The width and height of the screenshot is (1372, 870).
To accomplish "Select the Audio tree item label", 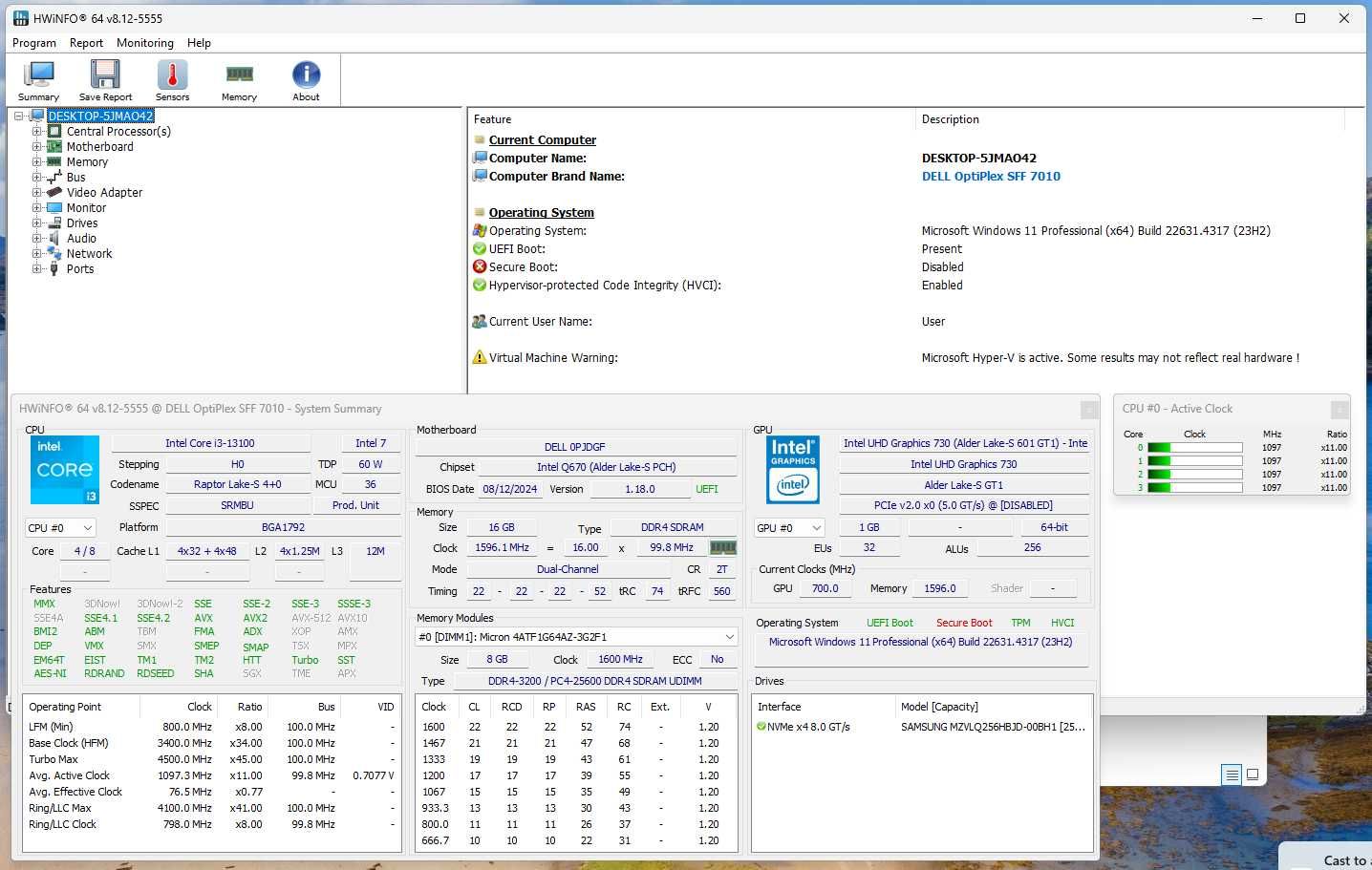I will point(81,239).
